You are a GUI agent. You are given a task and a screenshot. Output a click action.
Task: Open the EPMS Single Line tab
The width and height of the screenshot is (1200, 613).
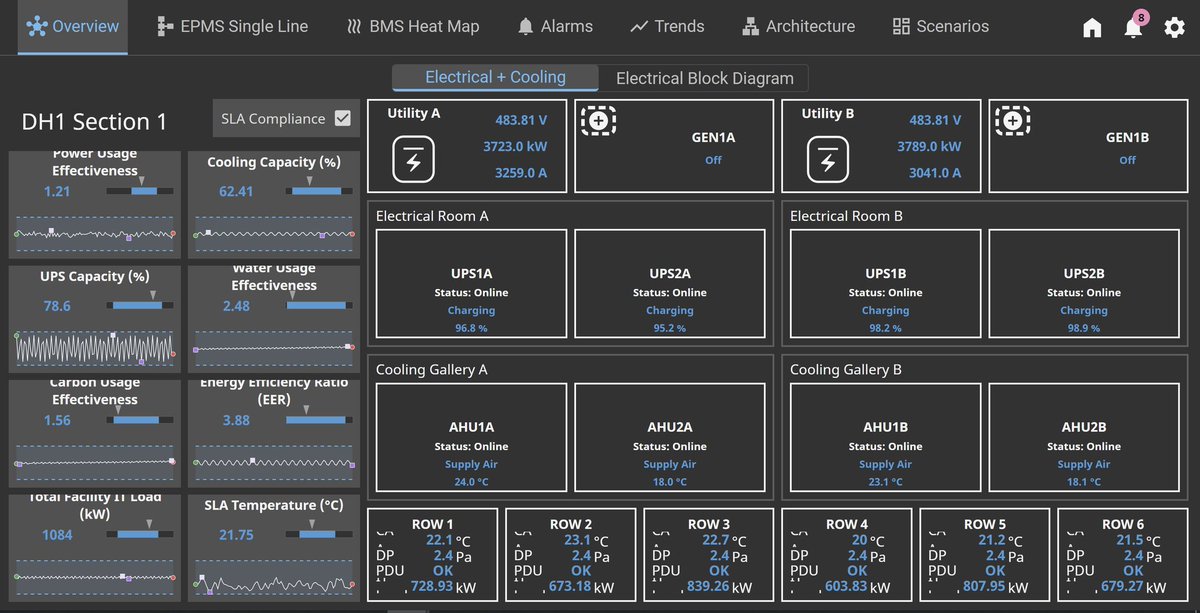232,27
